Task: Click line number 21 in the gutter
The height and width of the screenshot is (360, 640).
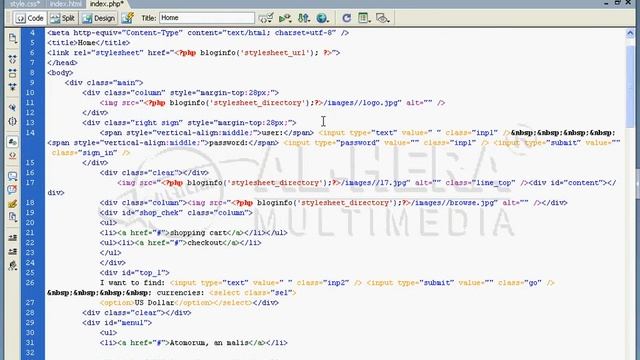Action: [x=30, y=233]
